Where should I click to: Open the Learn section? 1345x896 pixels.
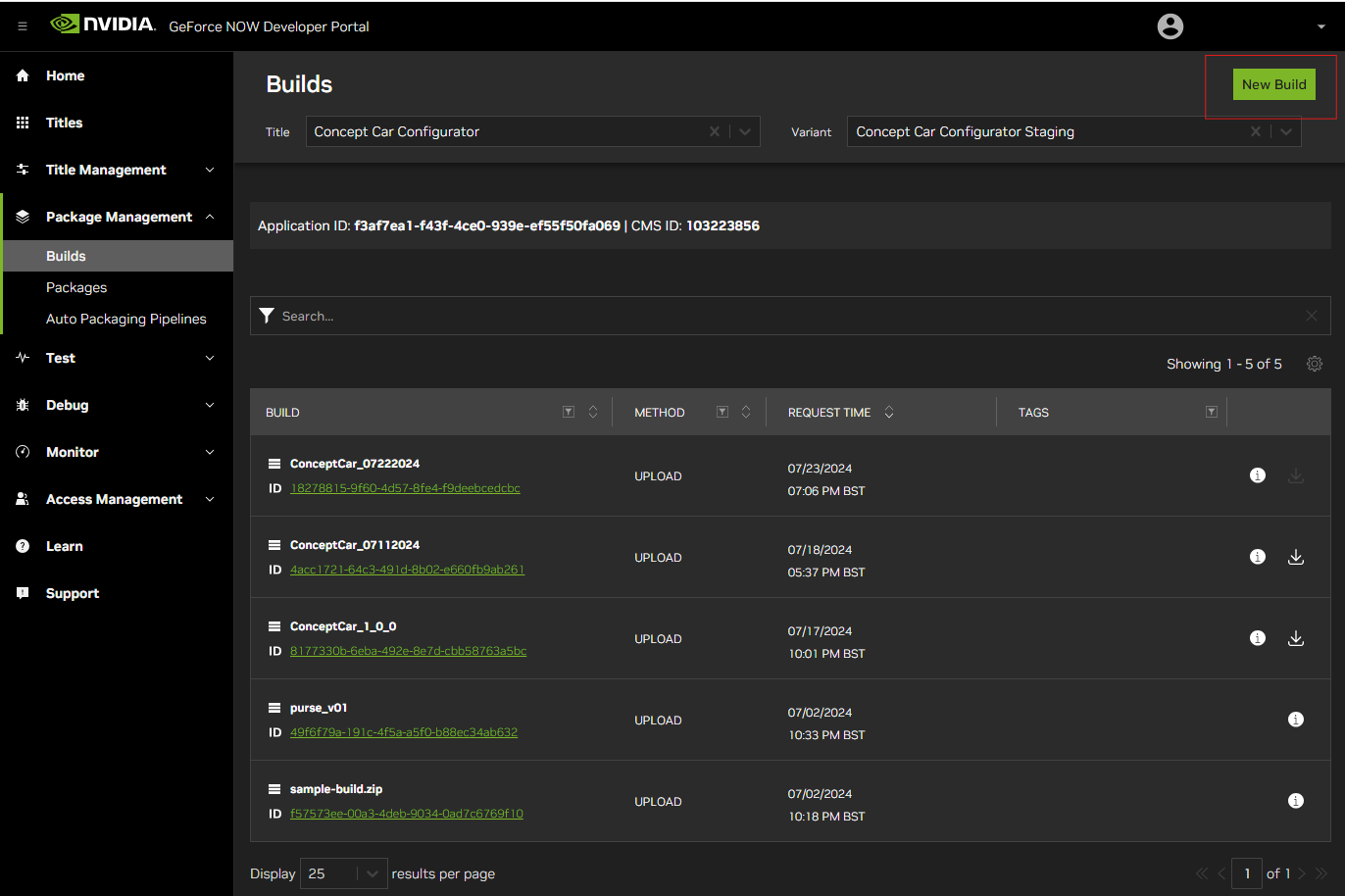(64, 546)
